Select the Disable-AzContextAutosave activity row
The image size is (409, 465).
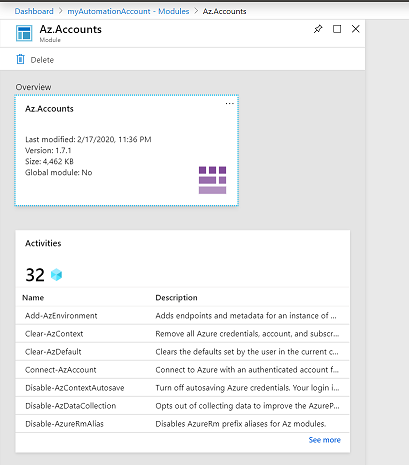point(182,388)
